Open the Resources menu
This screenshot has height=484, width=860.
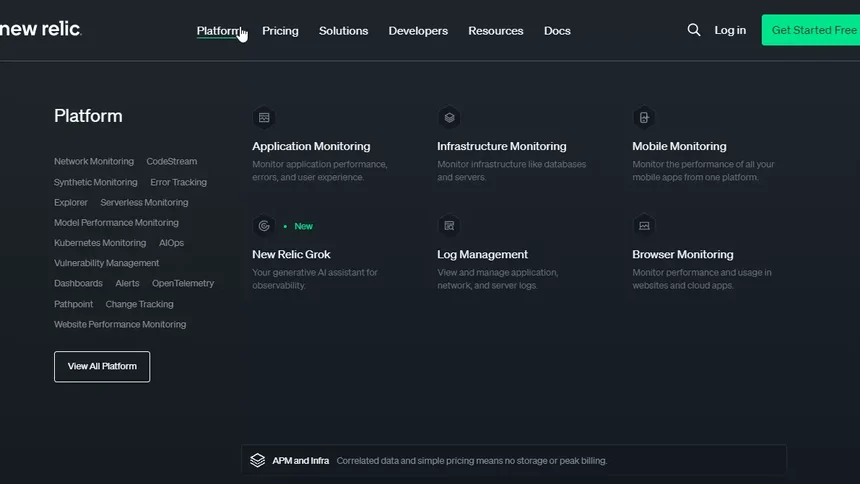pos(496,31)
